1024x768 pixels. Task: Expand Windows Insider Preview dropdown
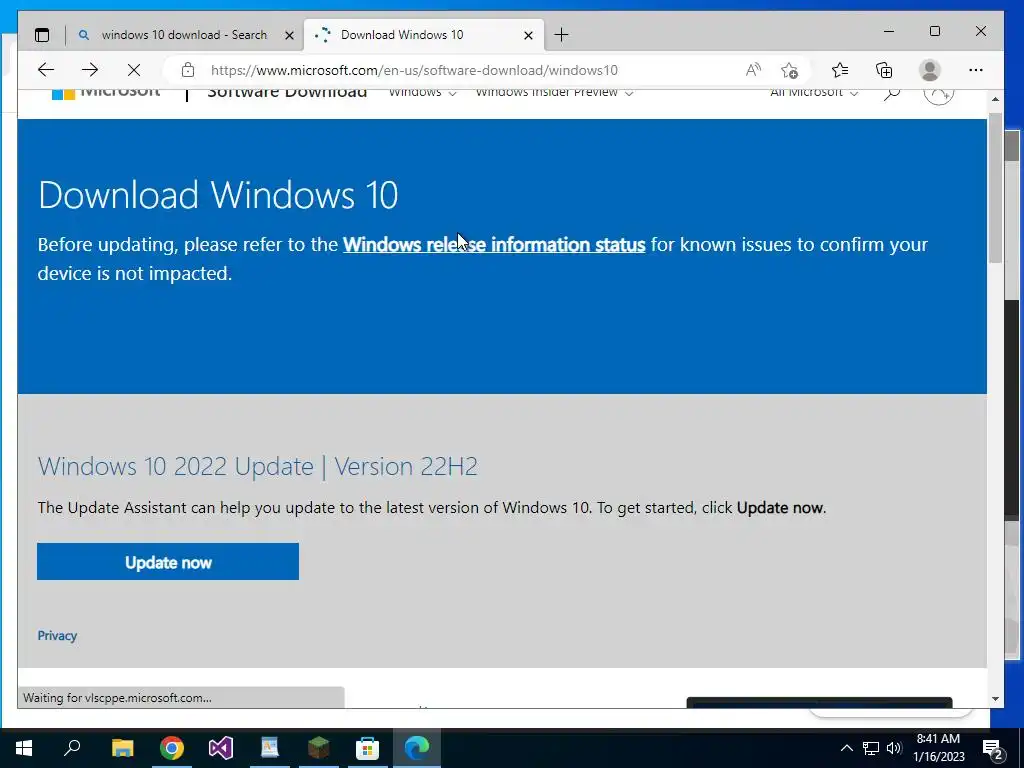pos(554,92)
